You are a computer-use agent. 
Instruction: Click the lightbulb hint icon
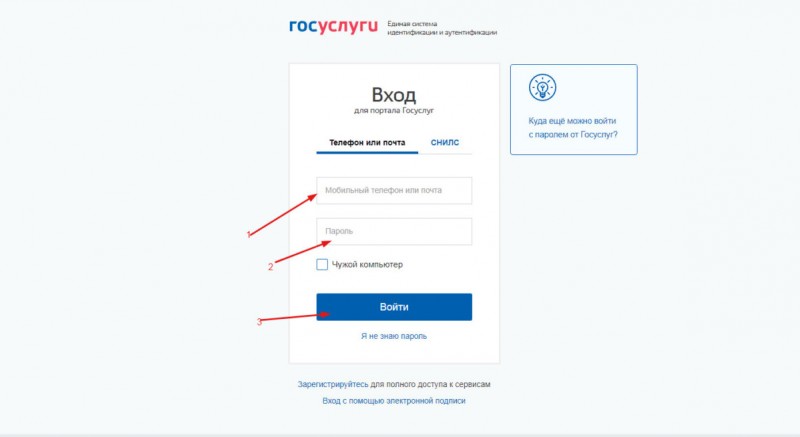[542, 88]
